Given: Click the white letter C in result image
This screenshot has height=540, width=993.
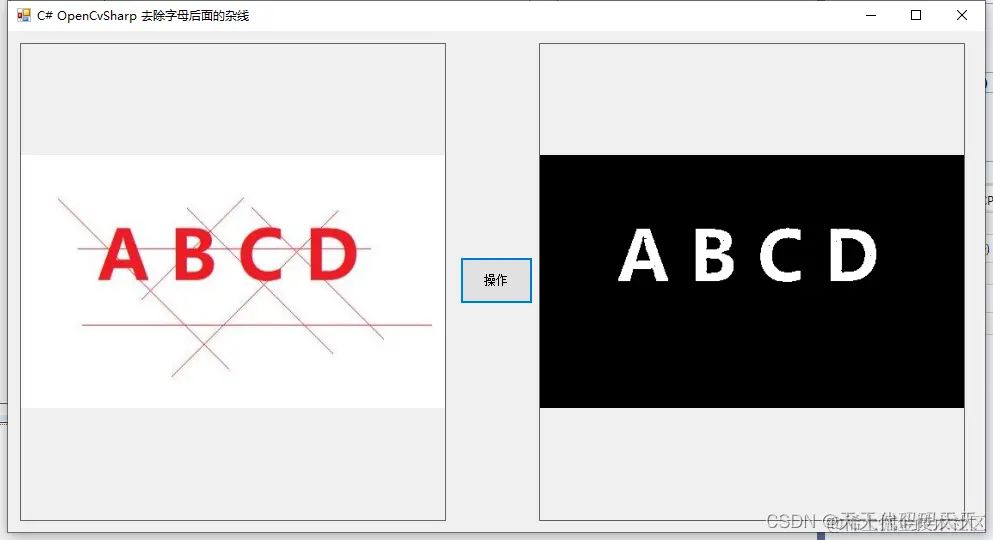Looking at the screenshot, I should (x=781, y=254).
